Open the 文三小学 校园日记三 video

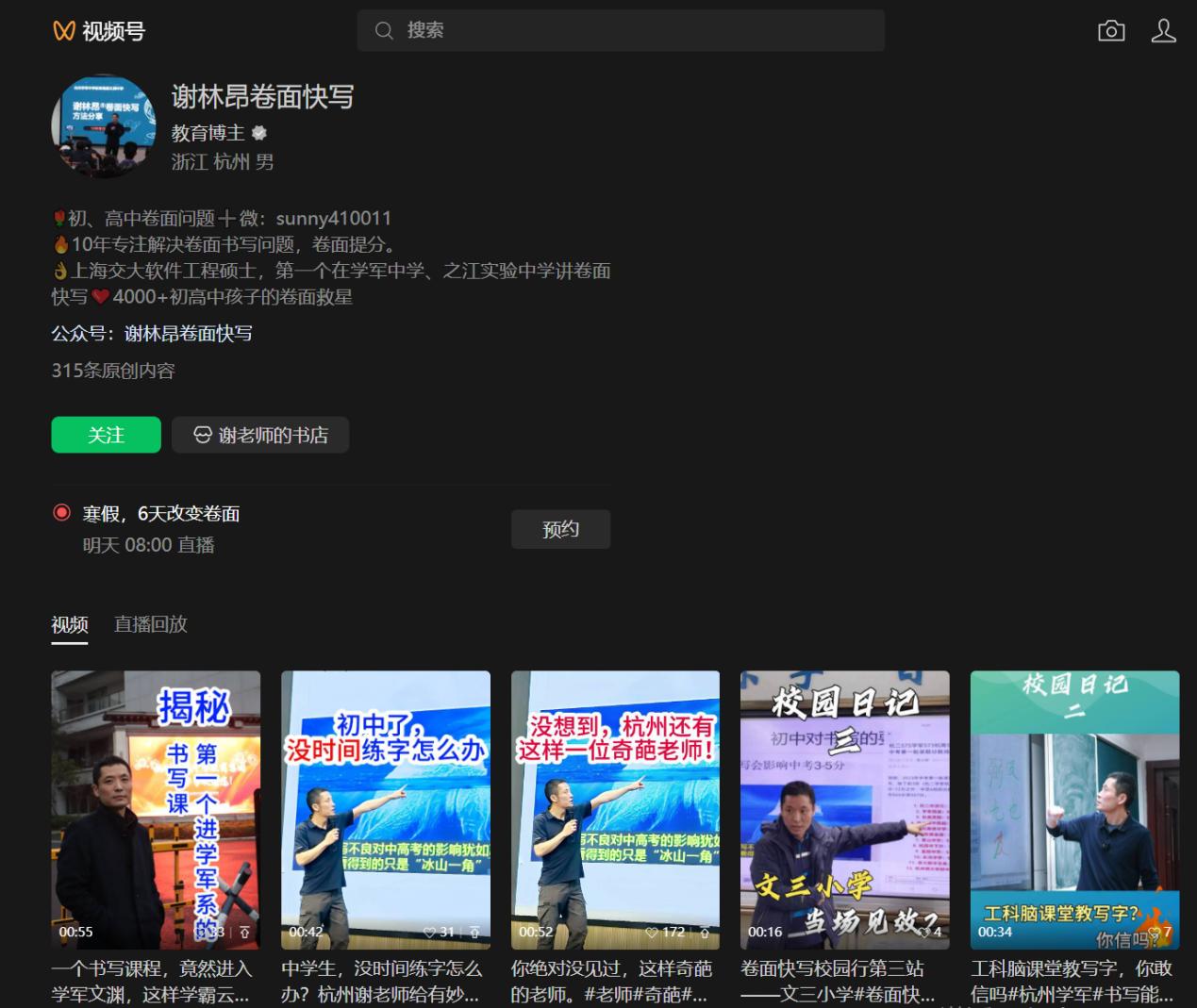click(x=844, y=809)
